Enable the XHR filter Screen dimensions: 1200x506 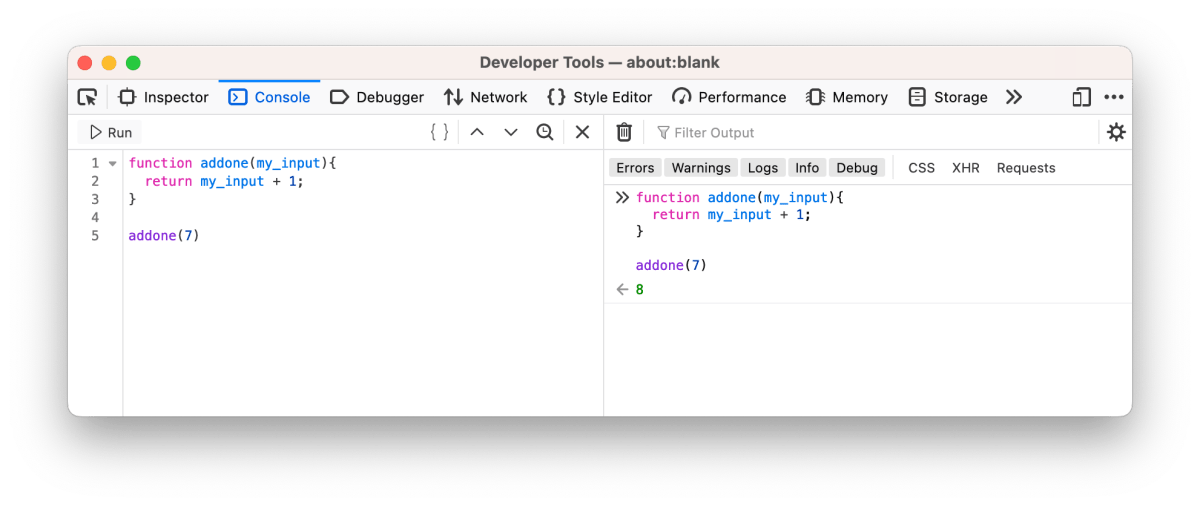(965, 168)
